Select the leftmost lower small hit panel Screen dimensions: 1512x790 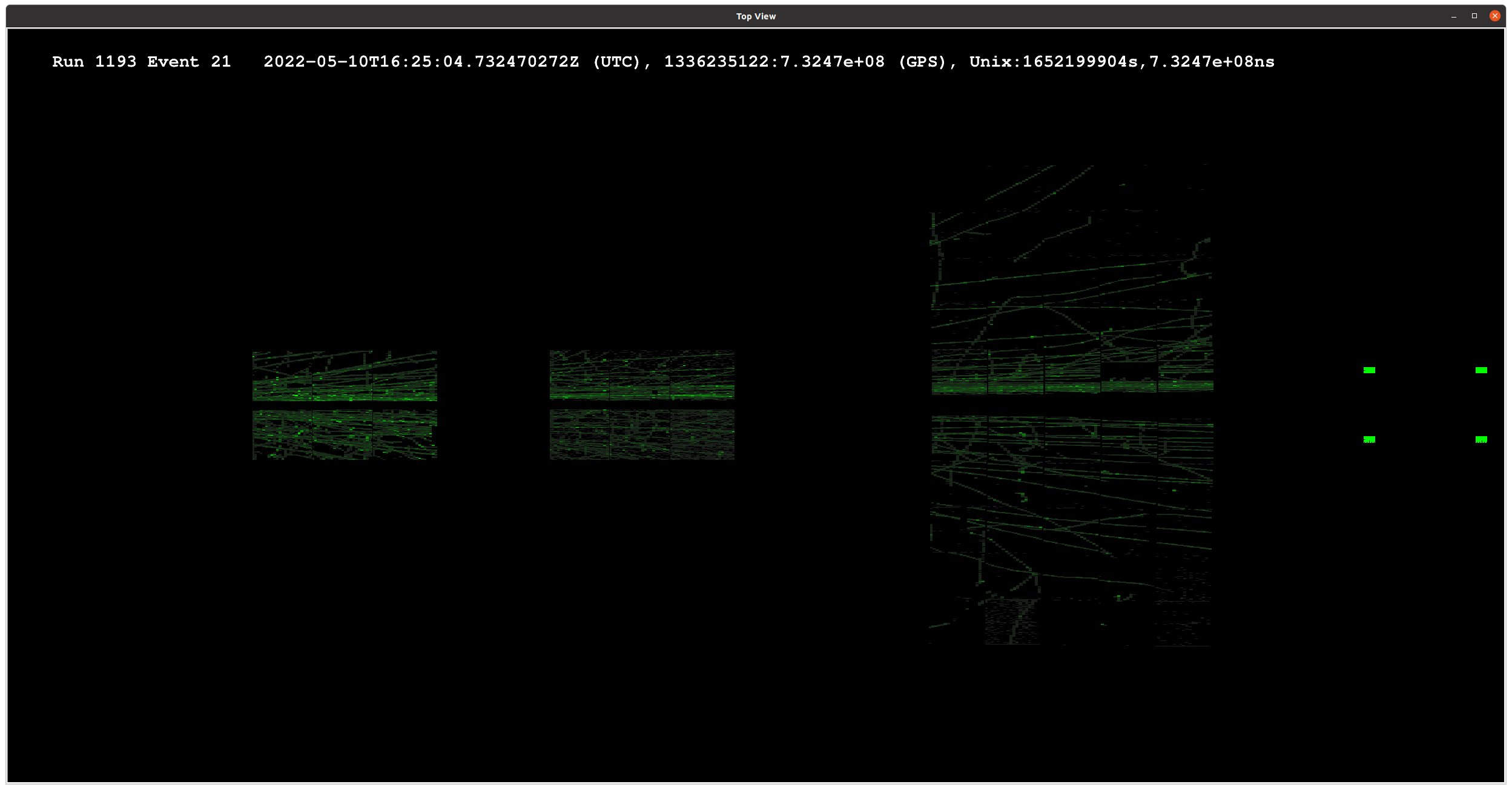344,434
